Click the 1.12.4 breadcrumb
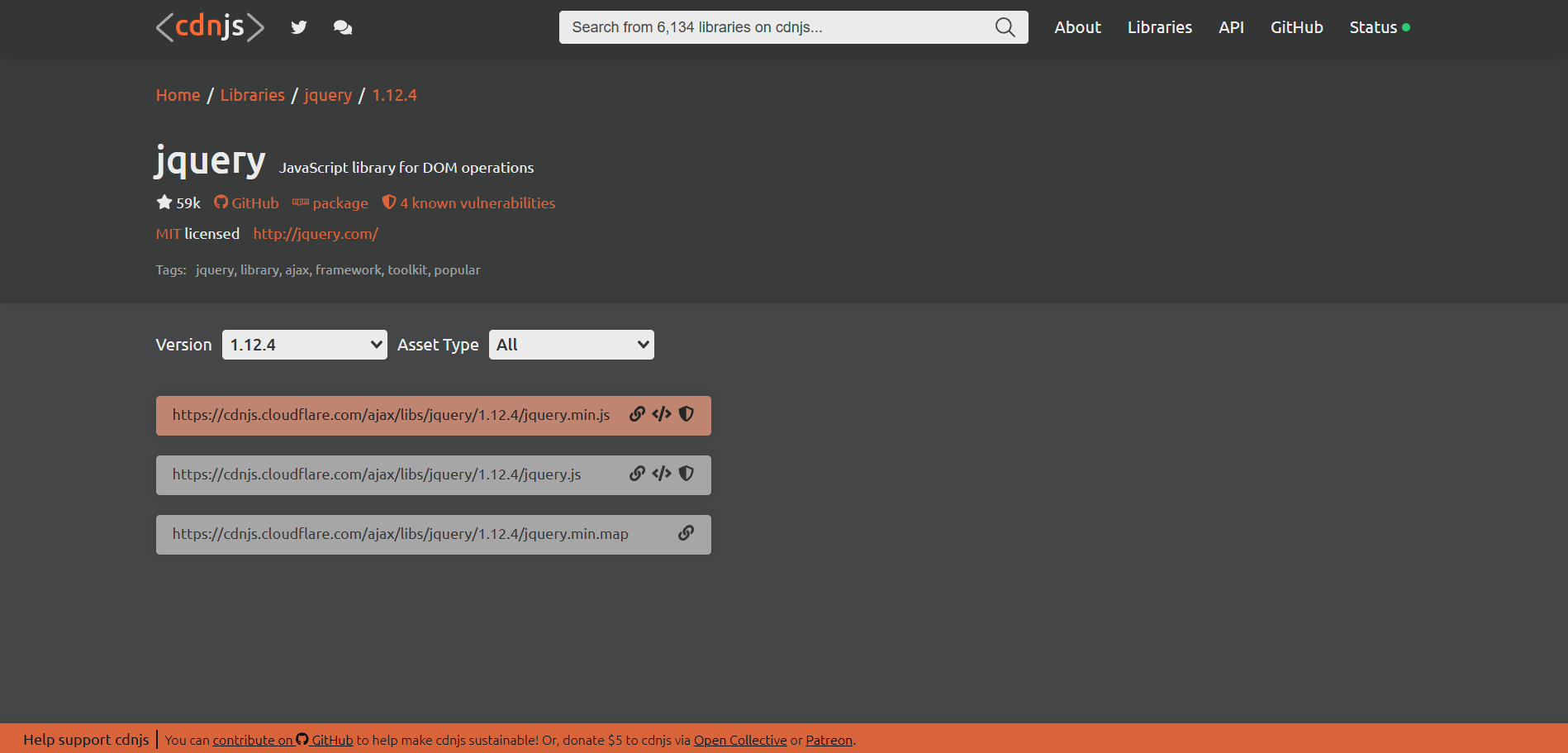Viewport: 1568px width, 753px height. coord(395,95)
